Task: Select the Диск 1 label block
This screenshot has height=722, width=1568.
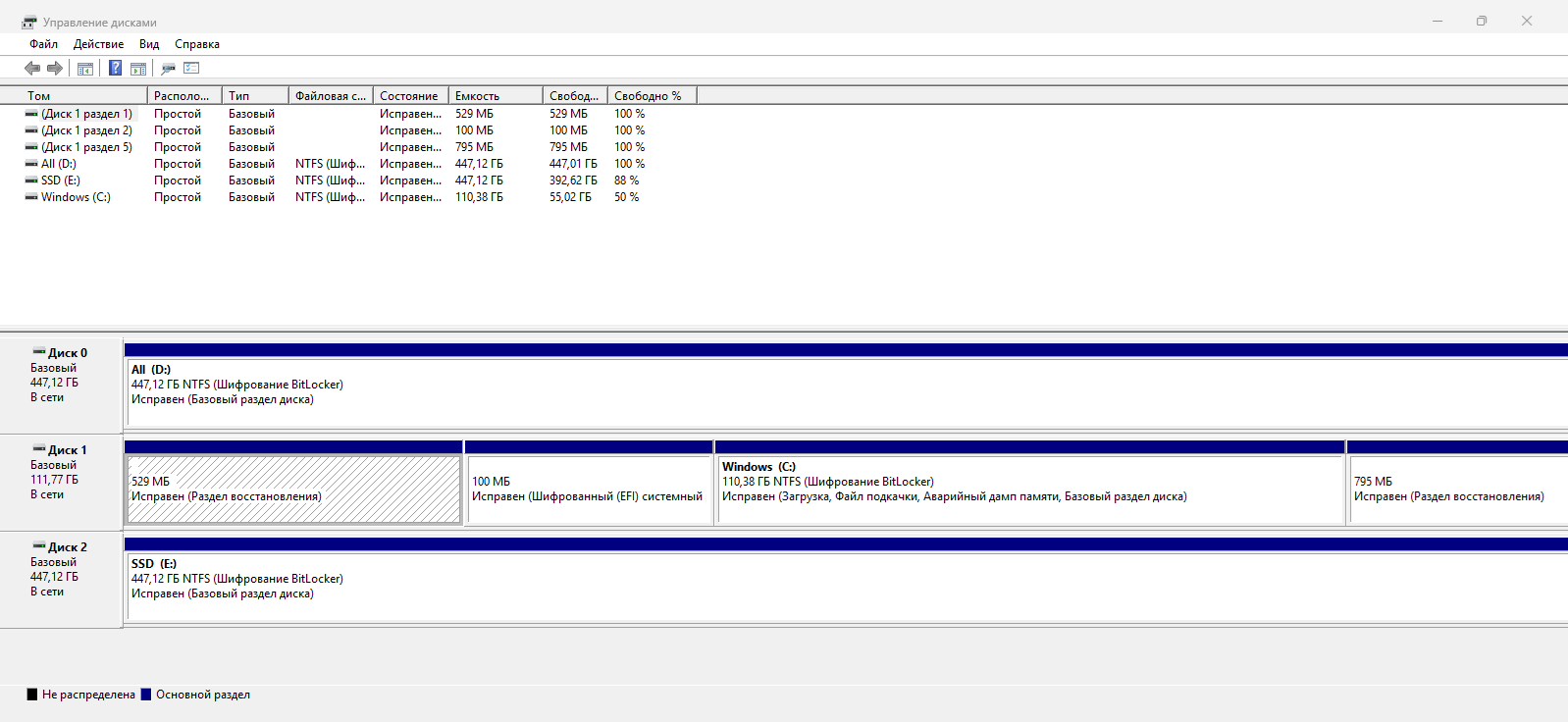Action: pos(61,483)
